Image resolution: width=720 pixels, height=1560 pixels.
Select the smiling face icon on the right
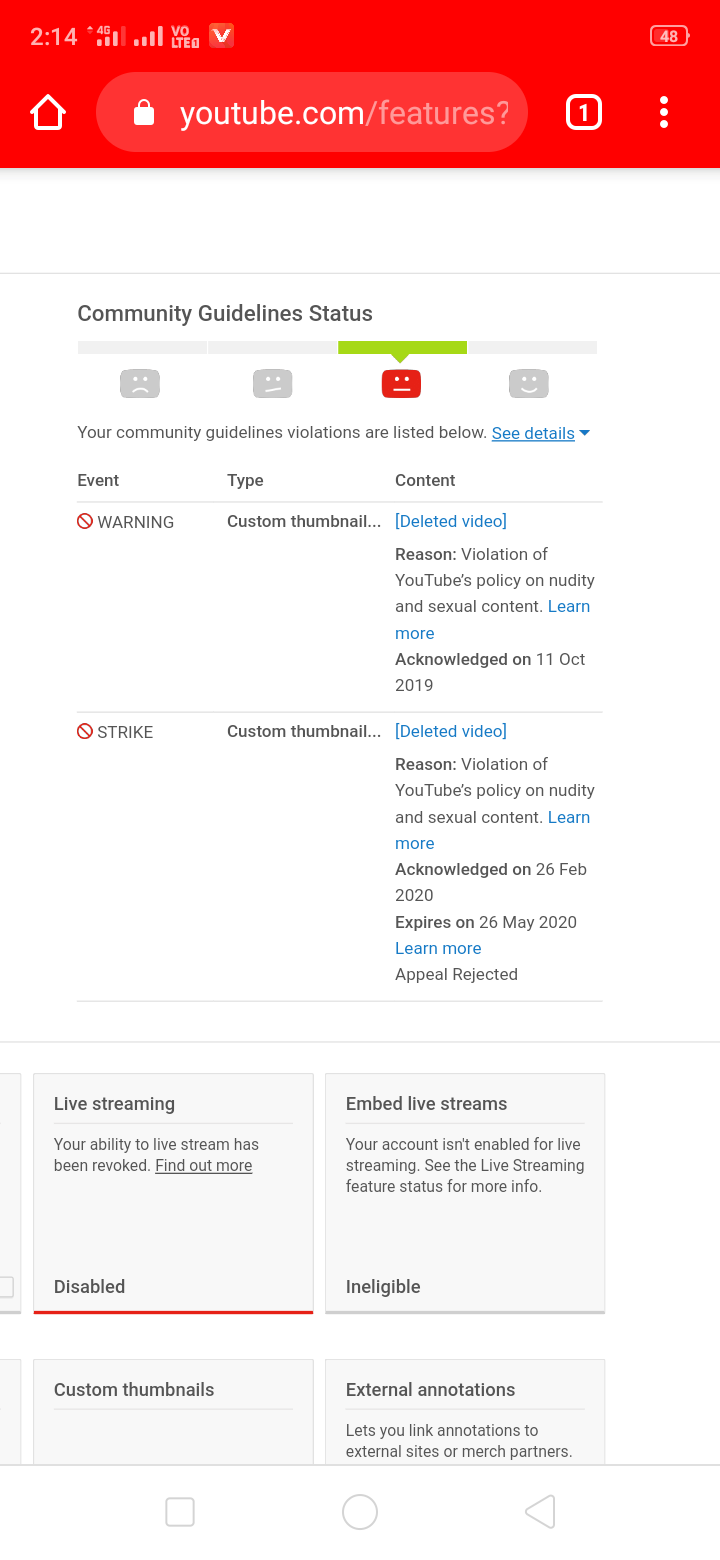(528, 383)
